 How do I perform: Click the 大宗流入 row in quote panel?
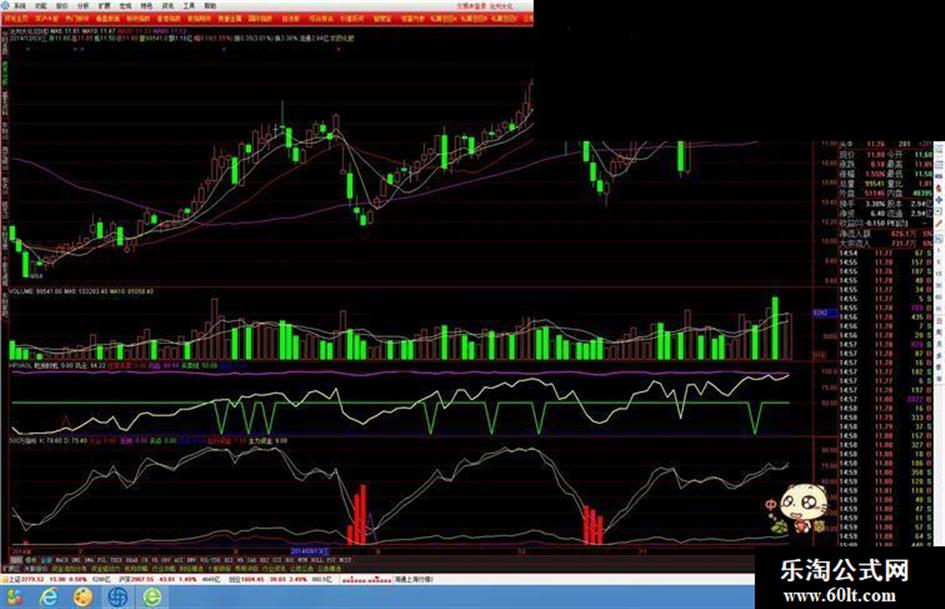886,244
